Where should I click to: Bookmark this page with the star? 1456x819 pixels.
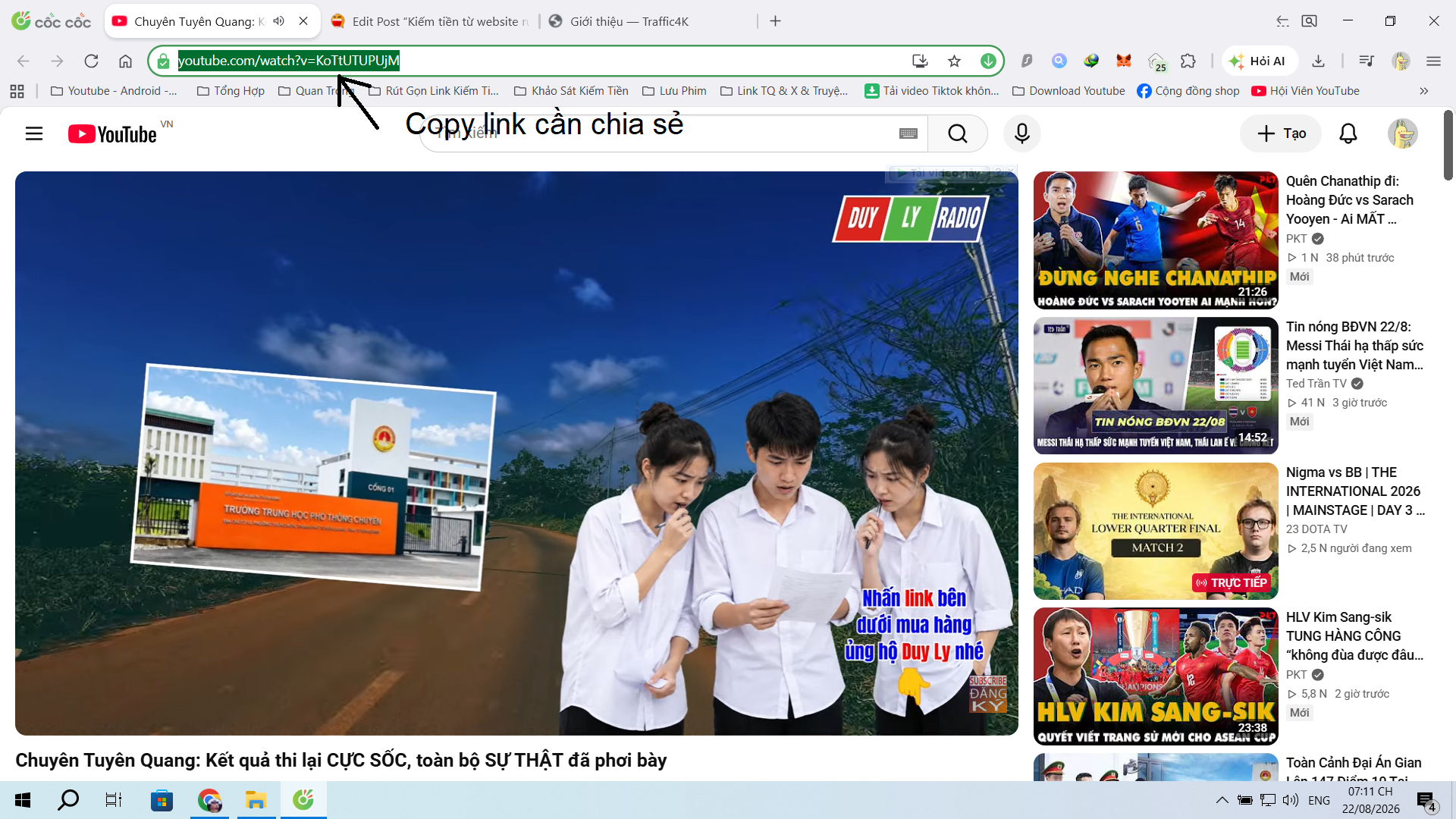point(954,61)
